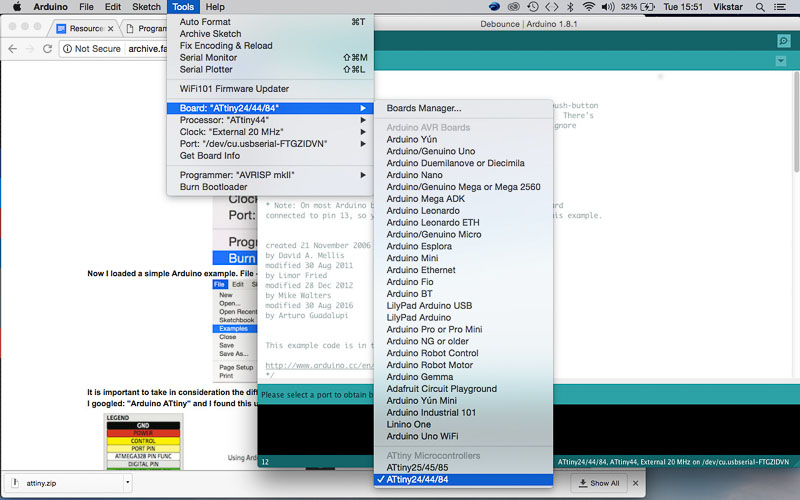This screenshot has height=500, width=800.
Task: Click the volume speaker icon
Action: [607, 7]
